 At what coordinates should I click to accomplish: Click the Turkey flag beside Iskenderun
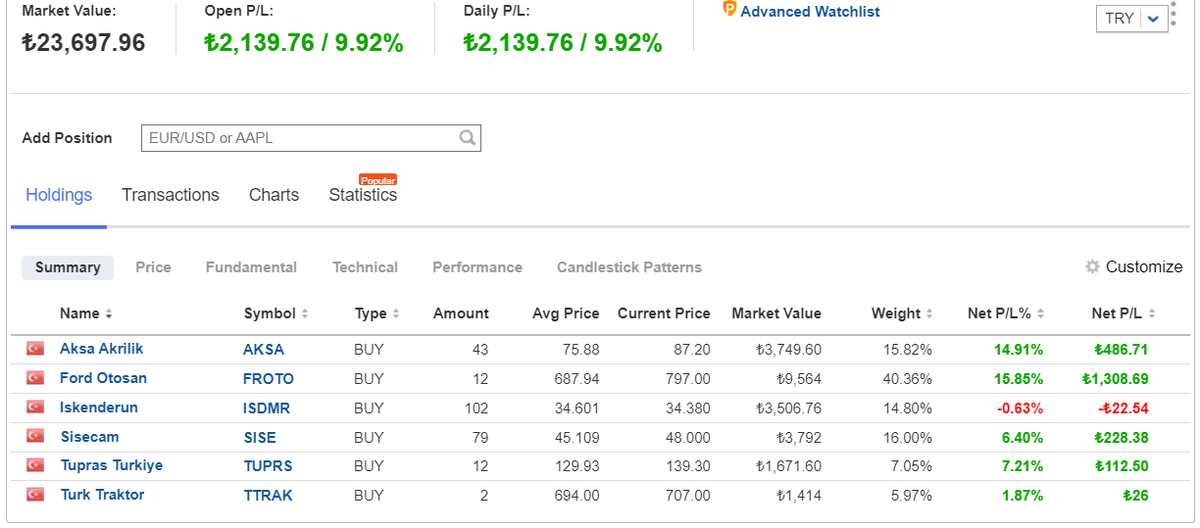pos(36,407)
